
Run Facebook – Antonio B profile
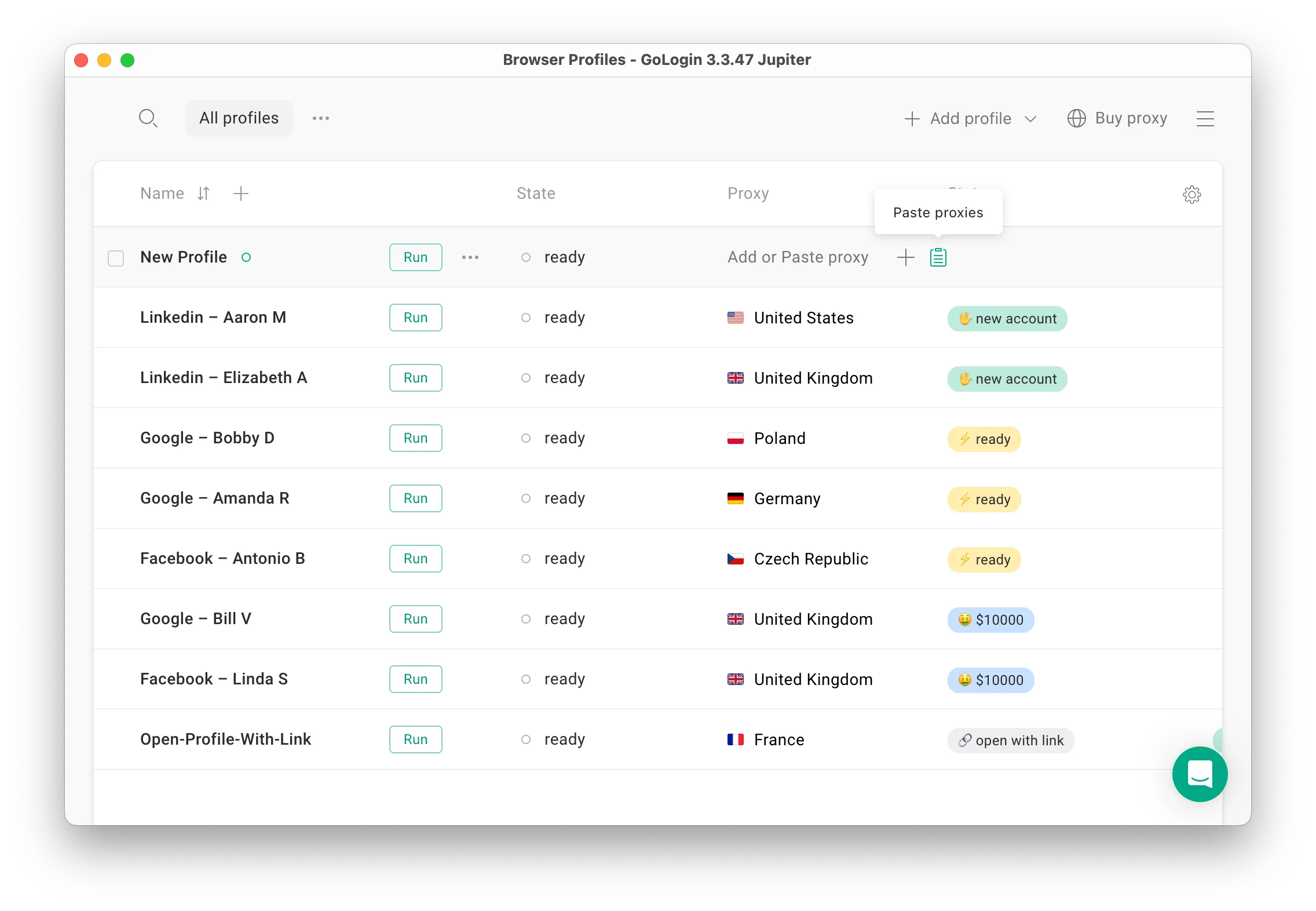pyautogui.click(x=416, y=559)
